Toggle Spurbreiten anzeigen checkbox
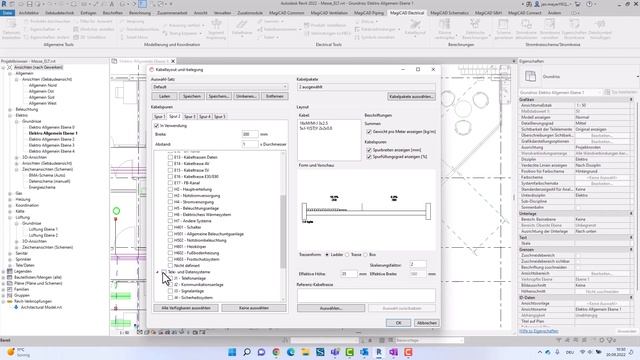 (x=369, y=150)
